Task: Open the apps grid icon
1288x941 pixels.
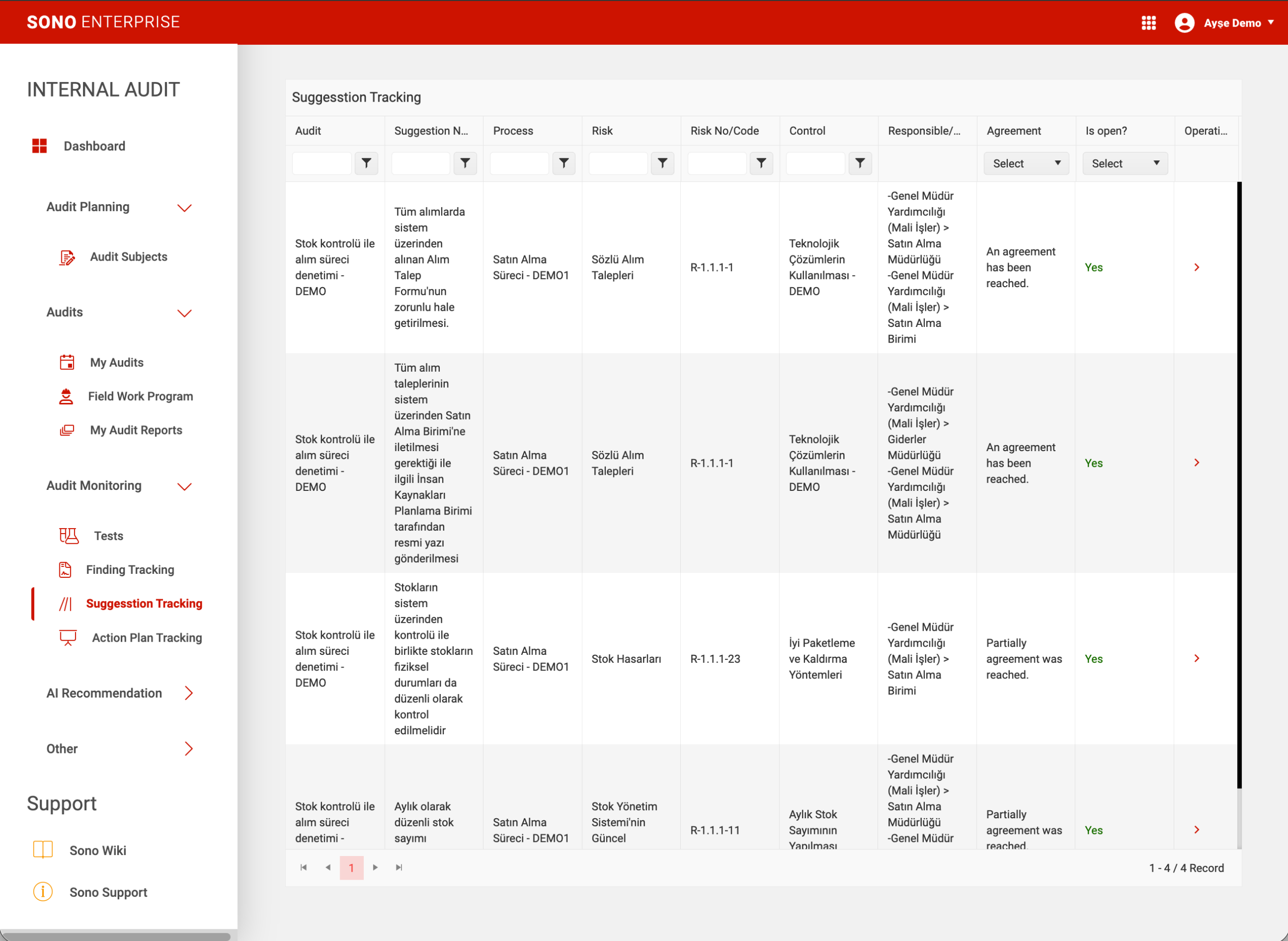Action: (1149, 23)
